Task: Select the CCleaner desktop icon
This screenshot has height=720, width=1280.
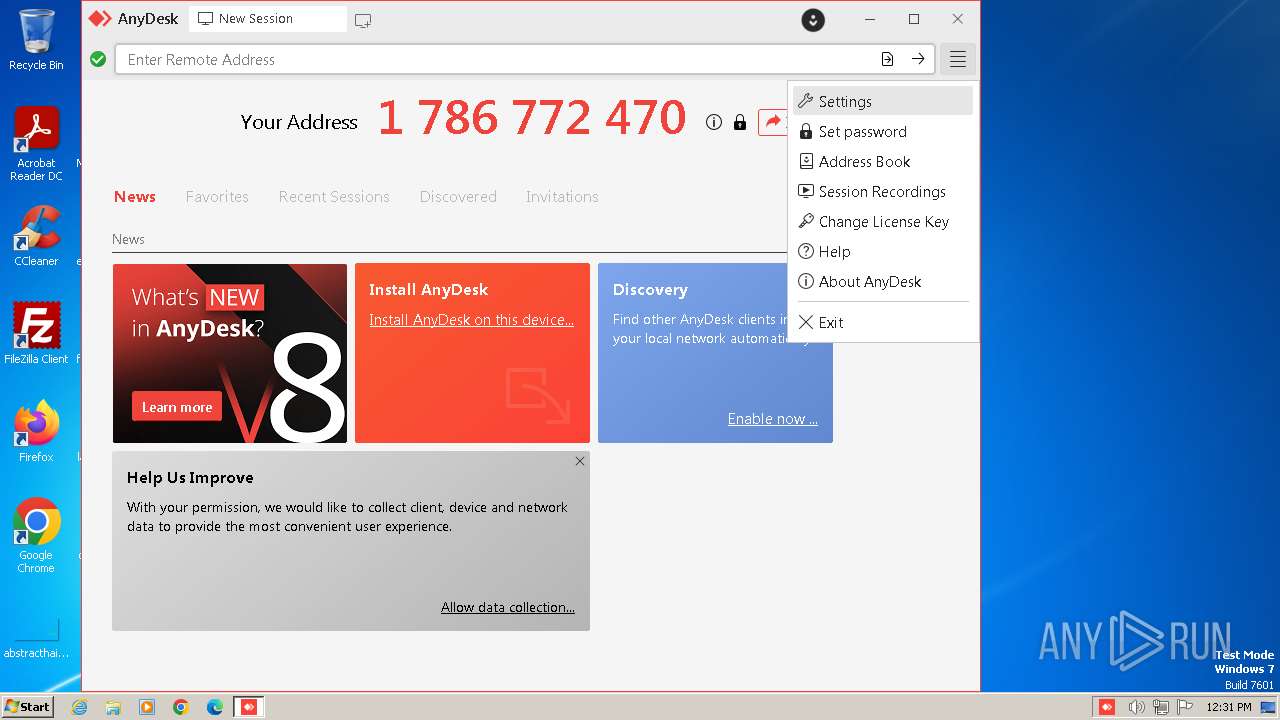Action: (x=36, y=236)
